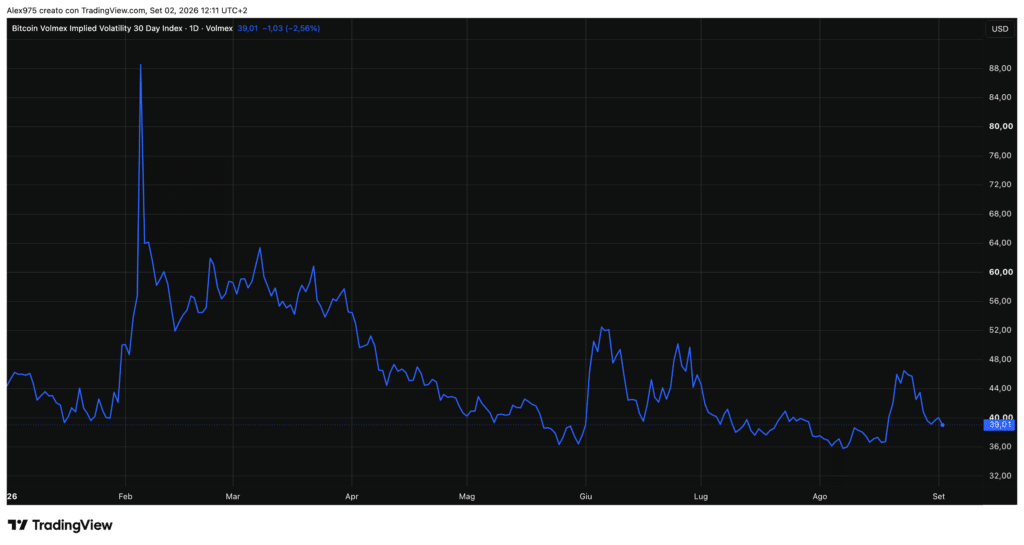Viewport: 1024px width, 545px height.
Task: Click the Bitcoin Volmex Implied Volatility index title
Action: coord(122,29)
